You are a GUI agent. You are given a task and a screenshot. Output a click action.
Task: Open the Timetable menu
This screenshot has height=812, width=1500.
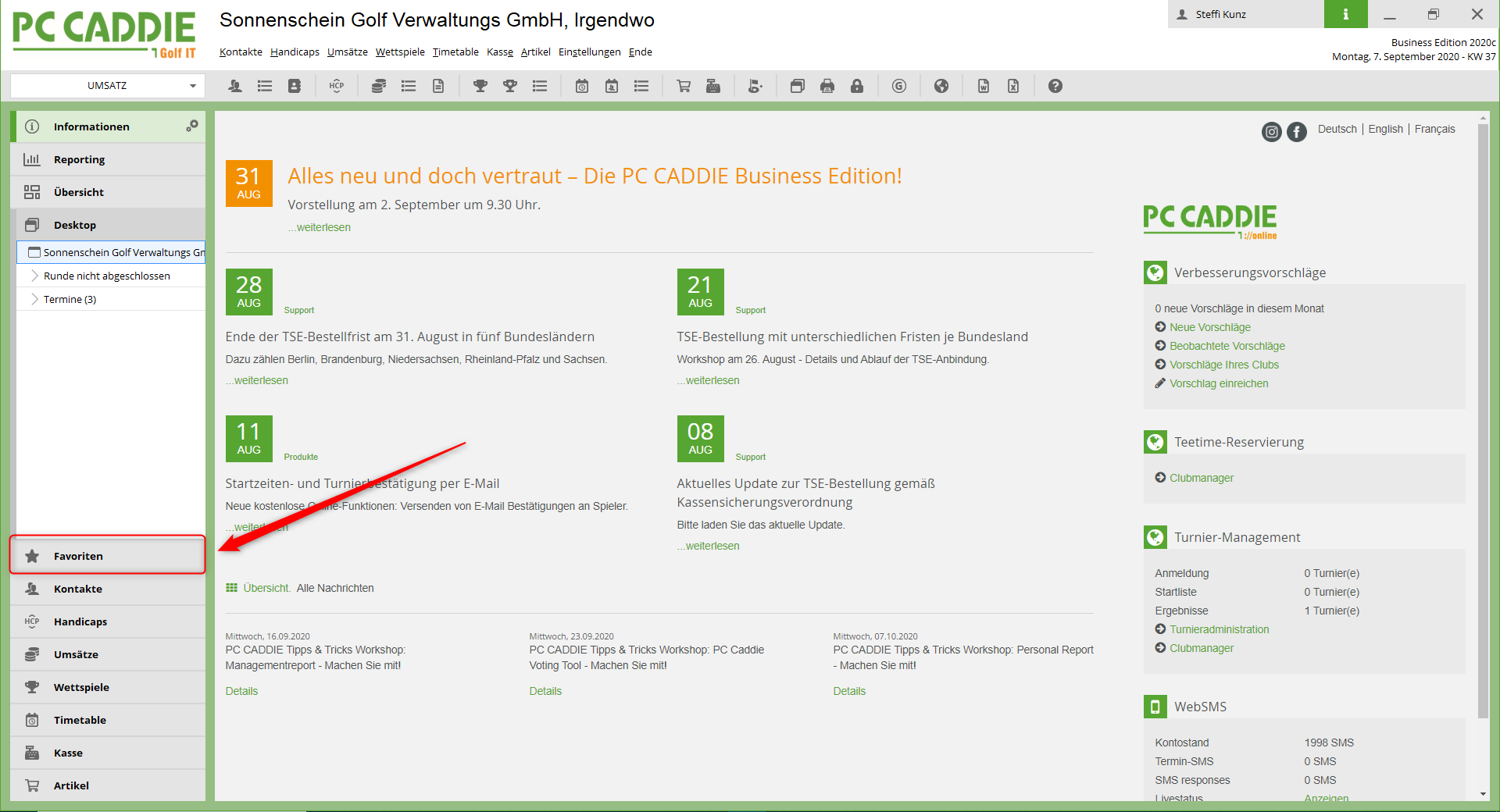click(x=455, y=52)
